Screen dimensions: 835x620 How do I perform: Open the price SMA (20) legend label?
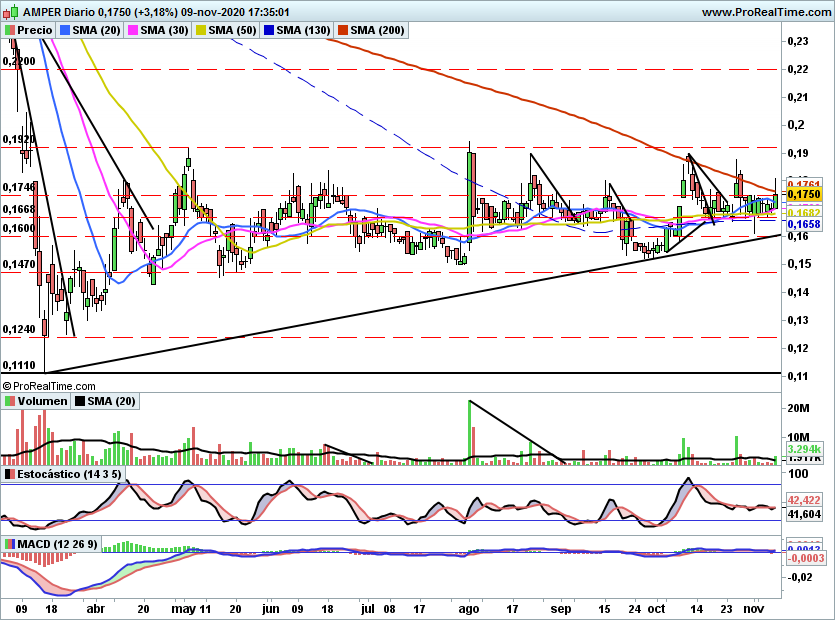tap(96, 30)
